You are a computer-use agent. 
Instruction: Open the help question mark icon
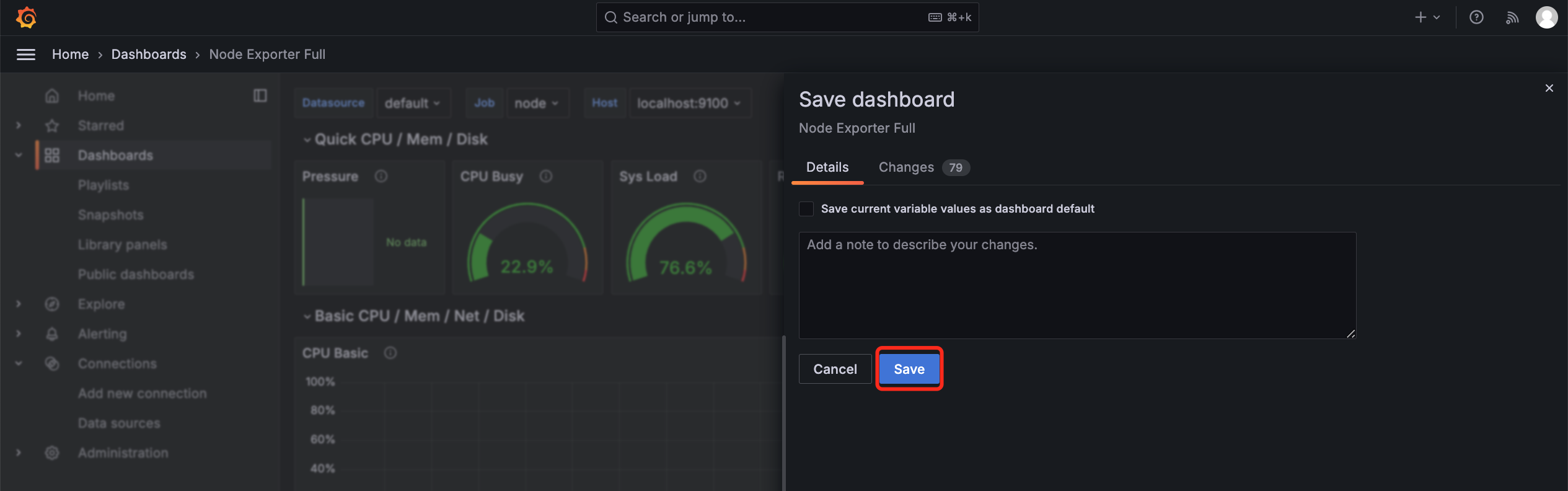pos(1476,17)
